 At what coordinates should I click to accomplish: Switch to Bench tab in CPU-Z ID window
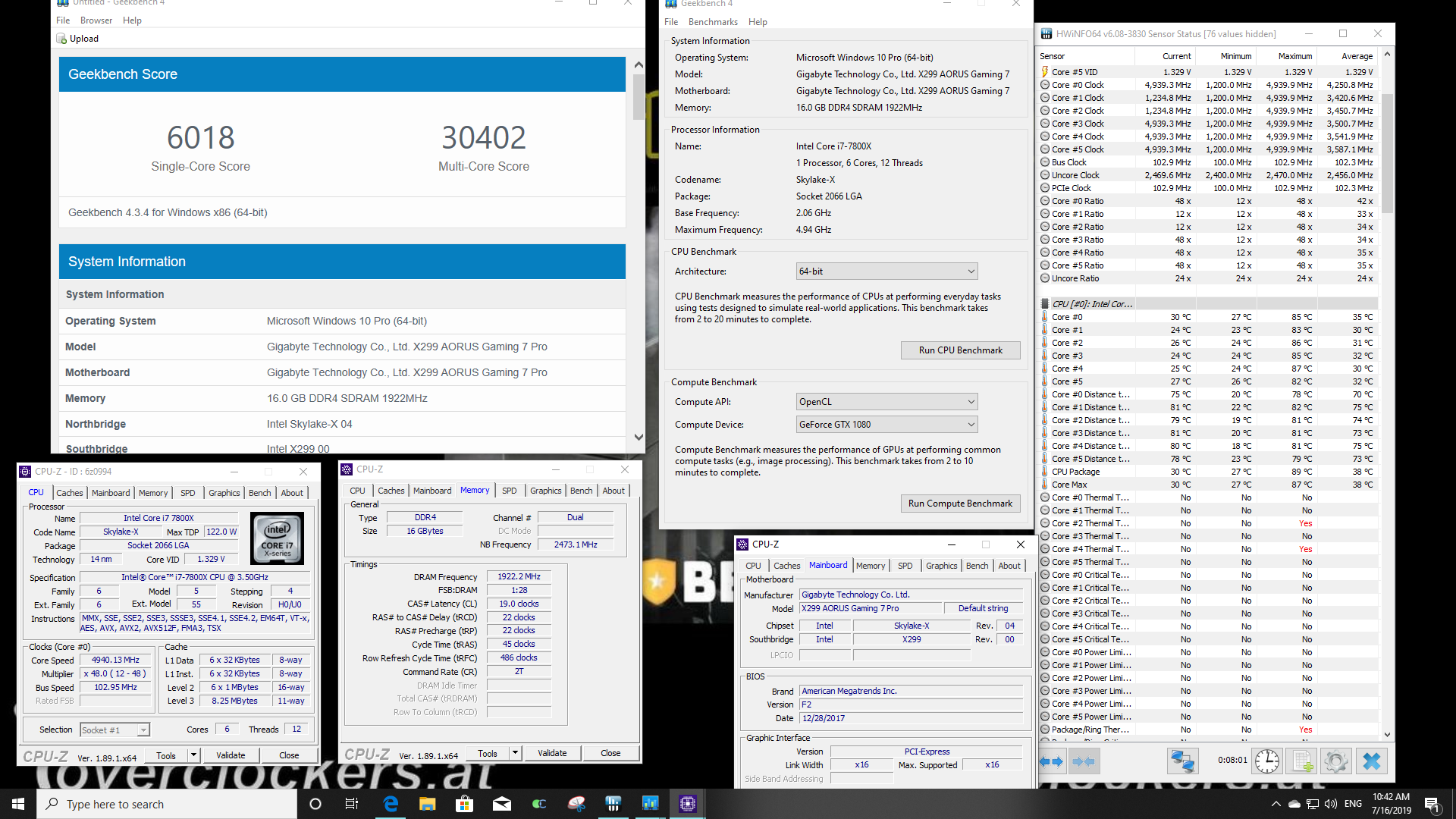pyautogui.click(x=259, y=493)
